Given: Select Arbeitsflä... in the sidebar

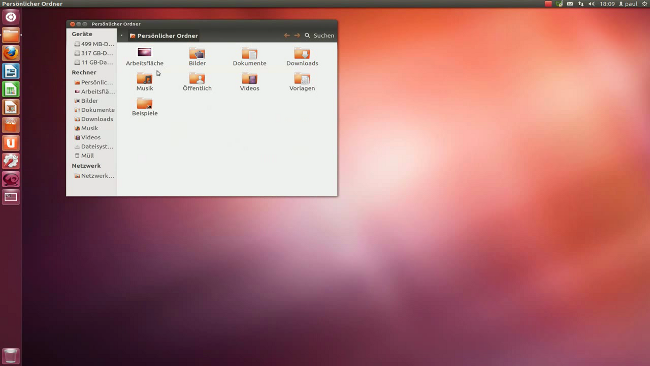Looking at the screenshot, I should tap(94, 92).
